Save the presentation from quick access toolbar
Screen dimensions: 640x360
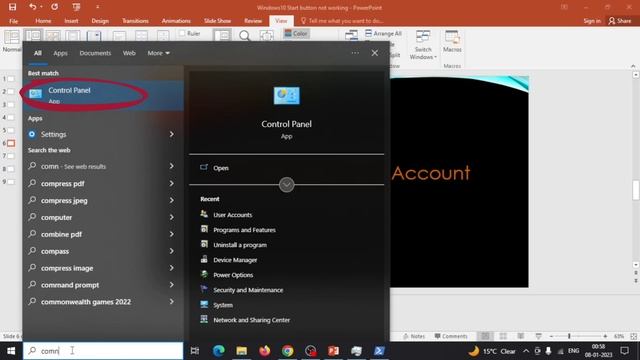[x=12, y=7]
